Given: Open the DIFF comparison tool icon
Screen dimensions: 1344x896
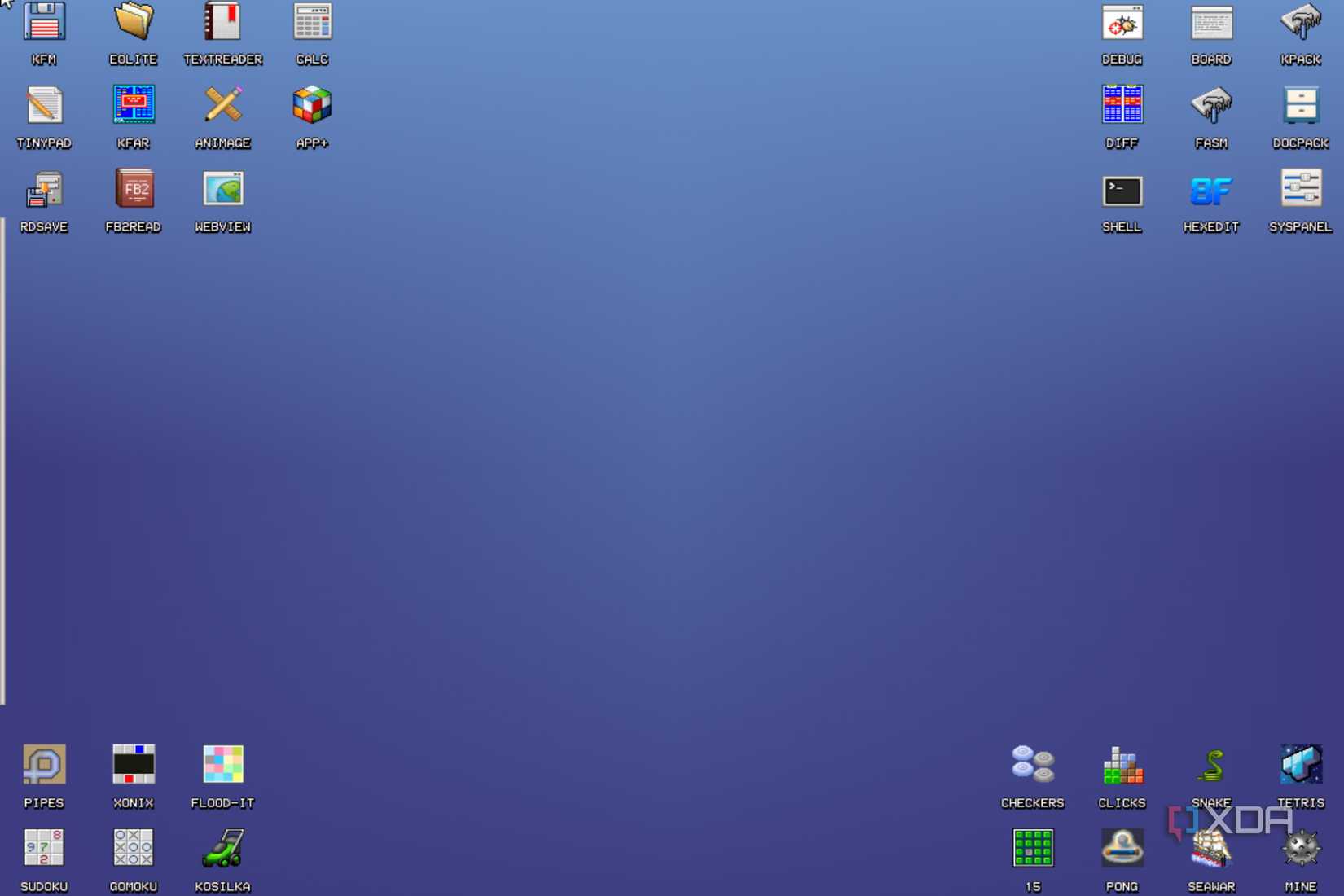Looking at the screenshot, I should (1122, 105).
